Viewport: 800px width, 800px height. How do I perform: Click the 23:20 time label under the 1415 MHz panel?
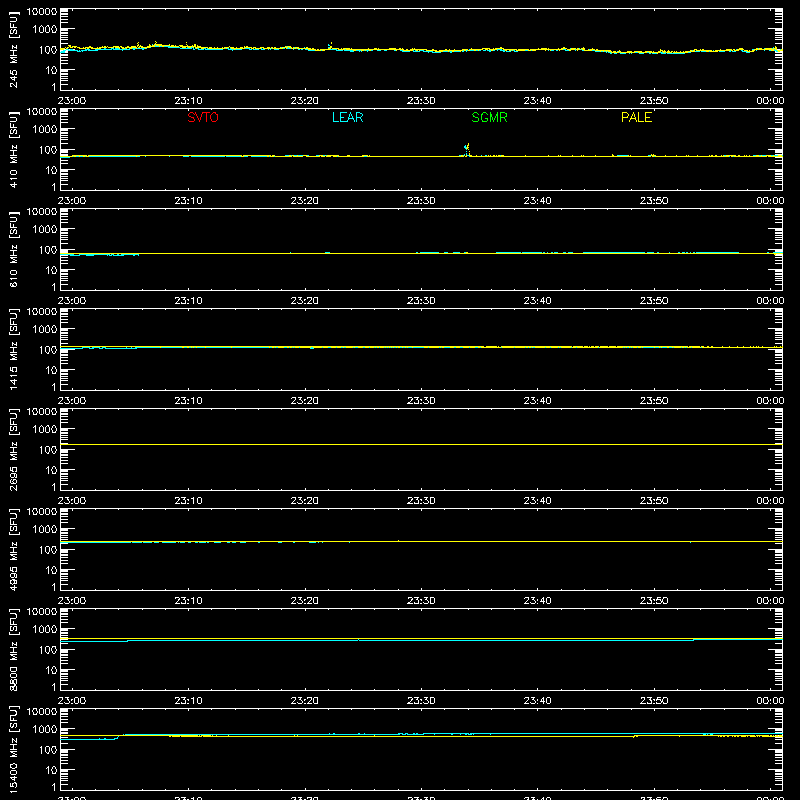click(305, 401)
